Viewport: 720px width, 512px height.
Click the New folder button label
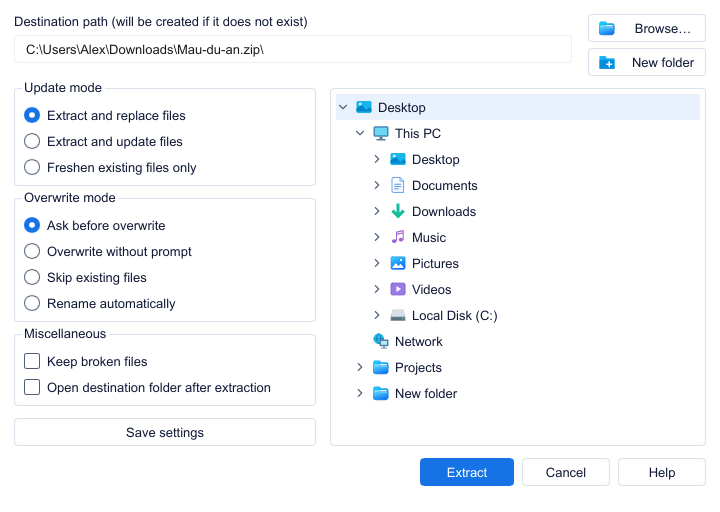663,62
